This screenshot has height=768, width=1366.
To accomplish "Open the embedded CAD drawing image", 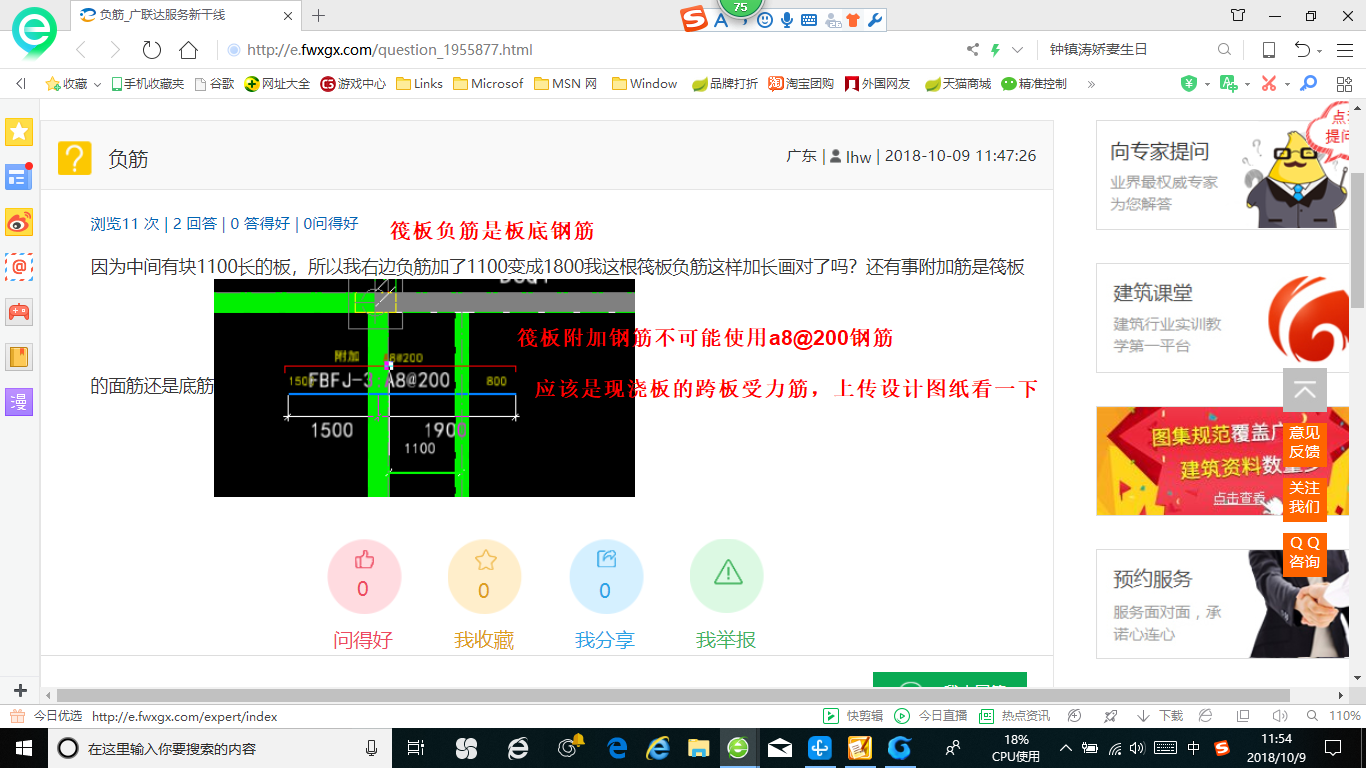I will 424,388.
